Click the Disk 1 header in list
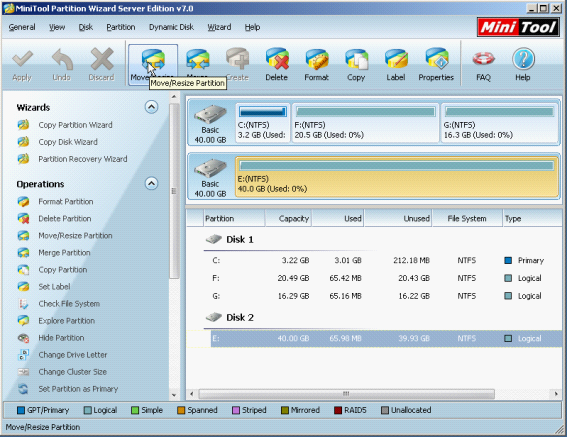567x437 pixels. coord(240,239)
